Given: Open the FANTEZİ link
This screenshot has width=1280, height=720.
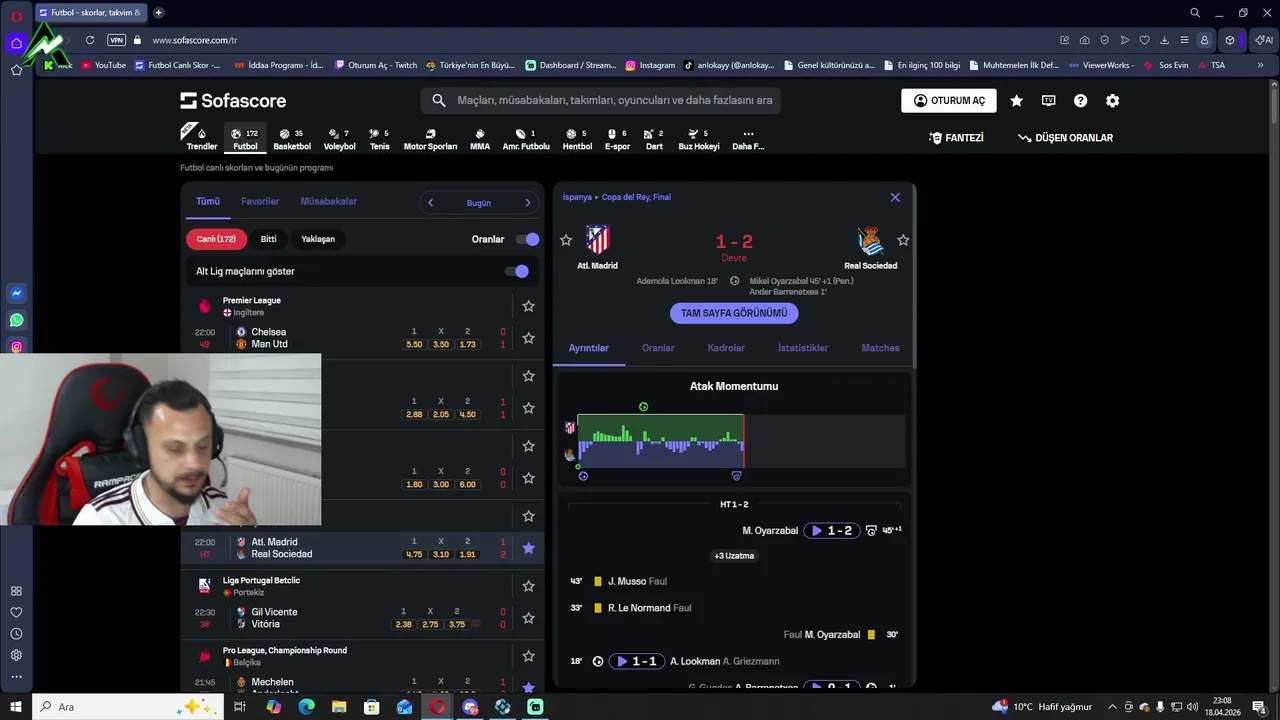Looking at the screenshot, I should (956, 138).
